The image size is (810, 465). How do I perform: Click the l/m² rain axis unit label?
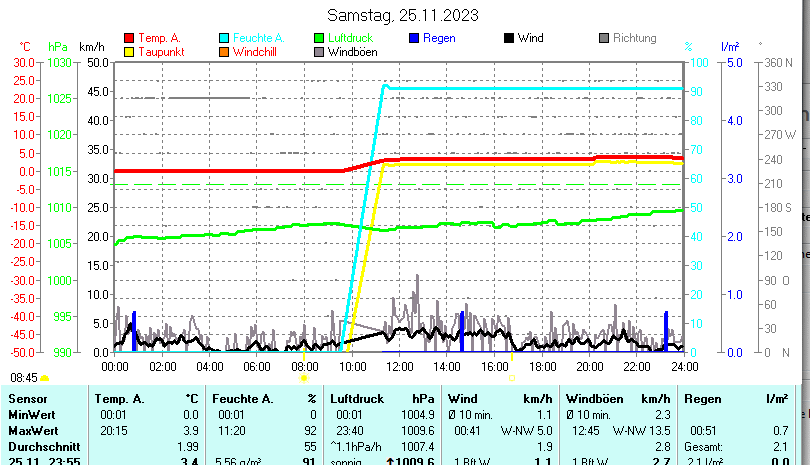coord(729,47)
